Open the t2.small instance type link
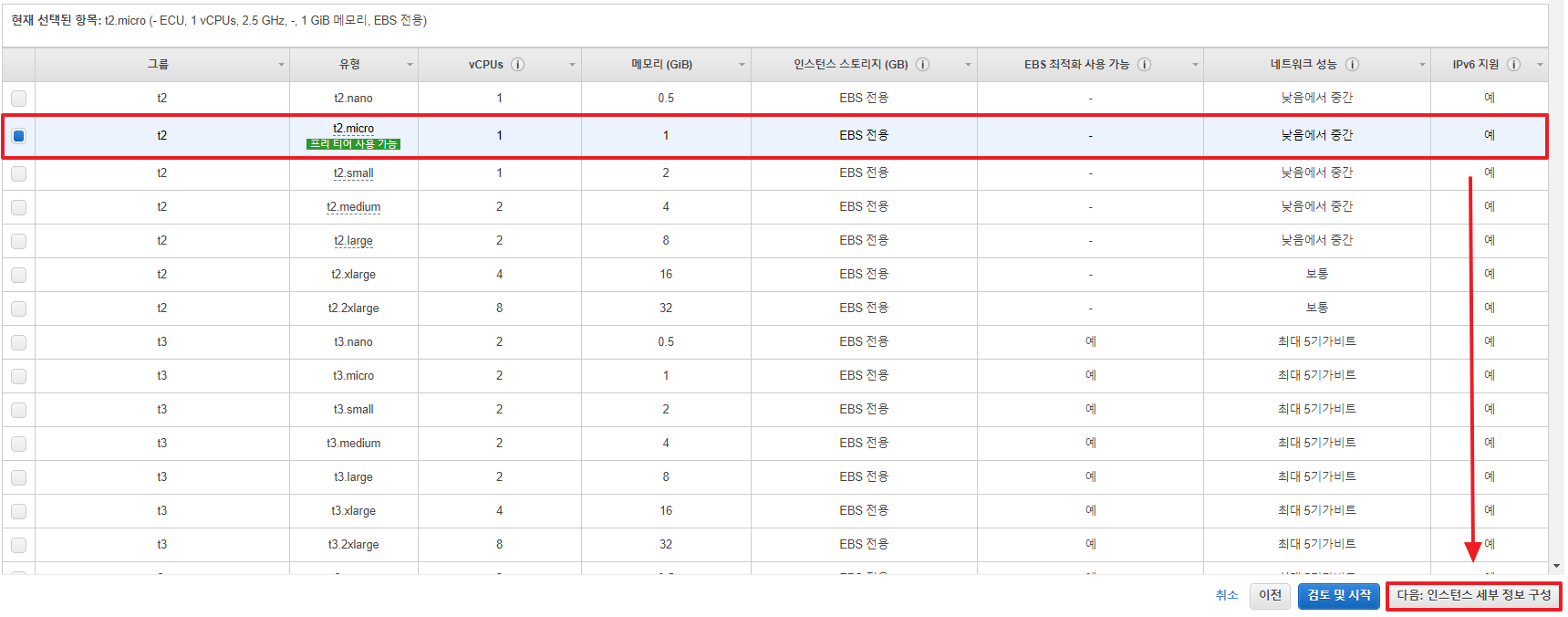This screenshot has height=617, width=1568. [x=353, y=173]
